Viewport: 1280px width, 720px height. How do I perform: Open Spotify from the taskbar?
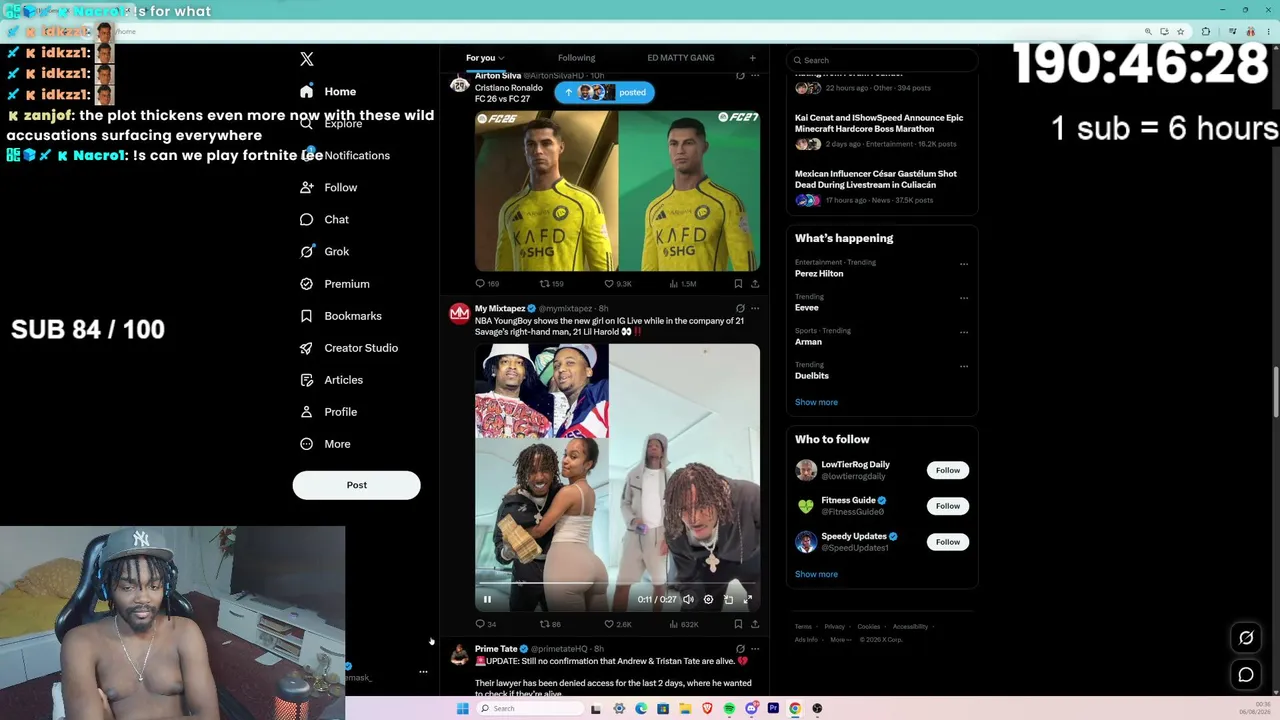(x=729, y=708)
